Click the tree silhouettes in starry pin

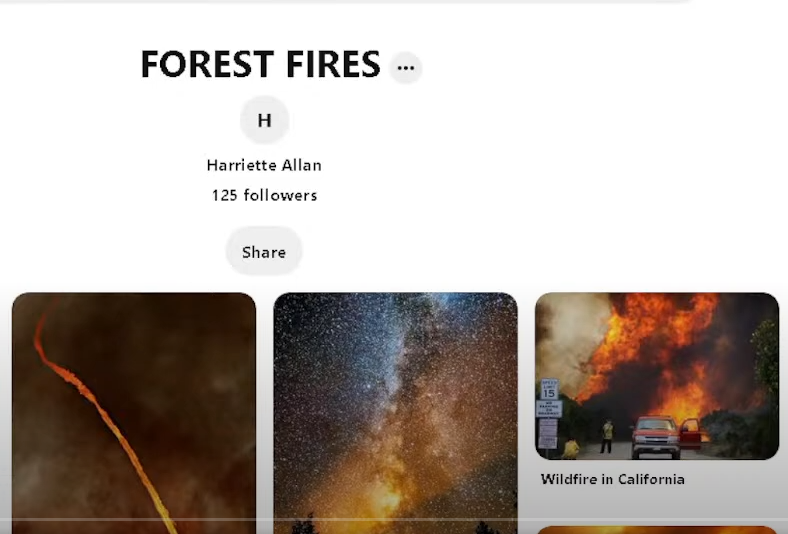[397, 526]
